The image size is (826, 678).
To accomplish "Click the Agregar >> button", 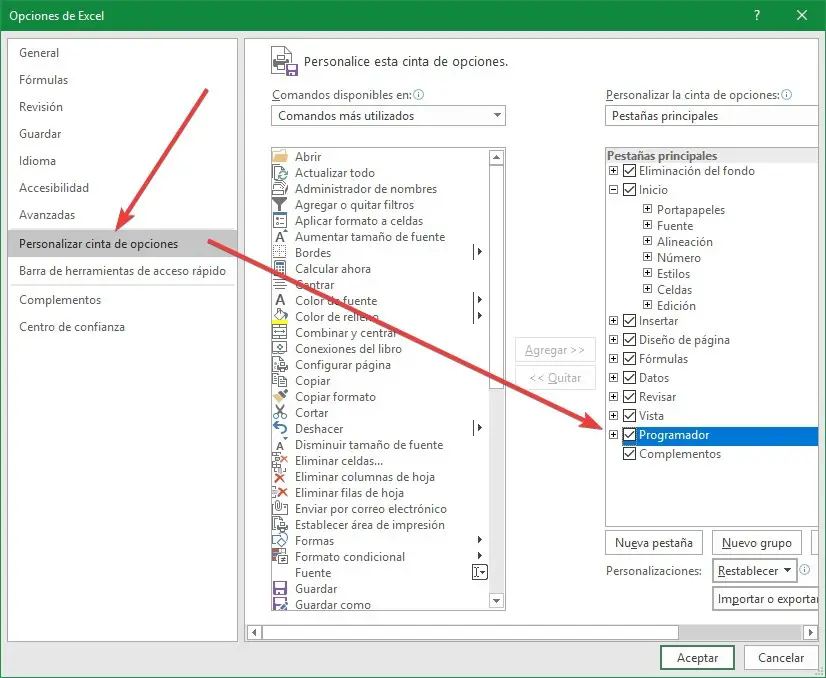I will [555, 350].
